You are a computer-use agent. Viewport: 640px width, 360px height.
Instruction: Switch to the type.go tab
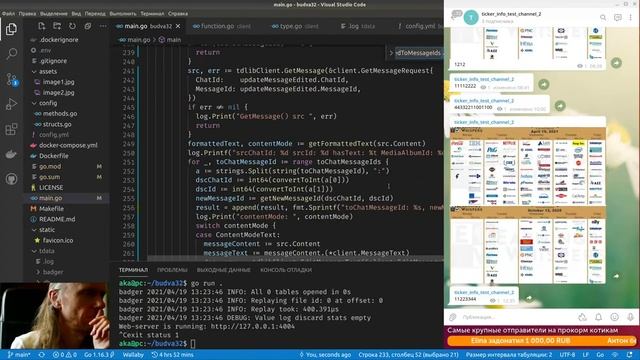coord(295,26)
